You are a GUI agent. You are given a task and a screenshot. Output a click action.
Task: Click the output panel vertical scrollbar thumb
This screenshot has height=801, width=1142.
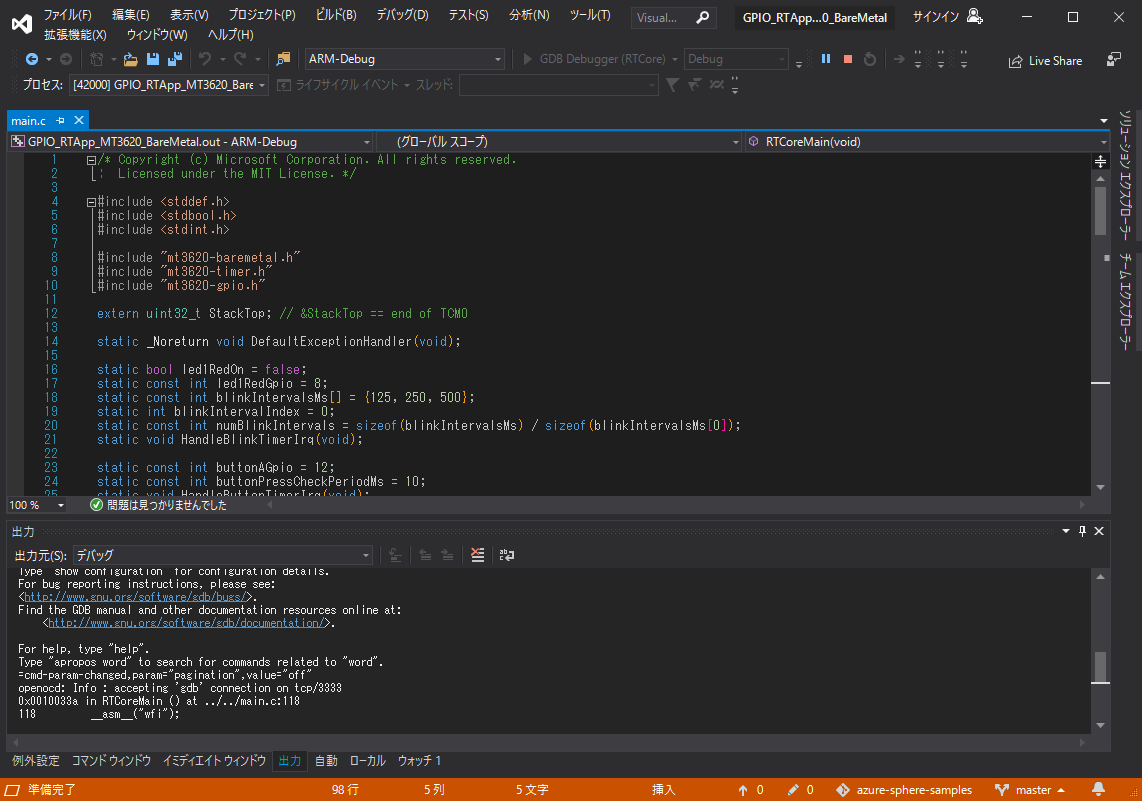coord(1100,666)
